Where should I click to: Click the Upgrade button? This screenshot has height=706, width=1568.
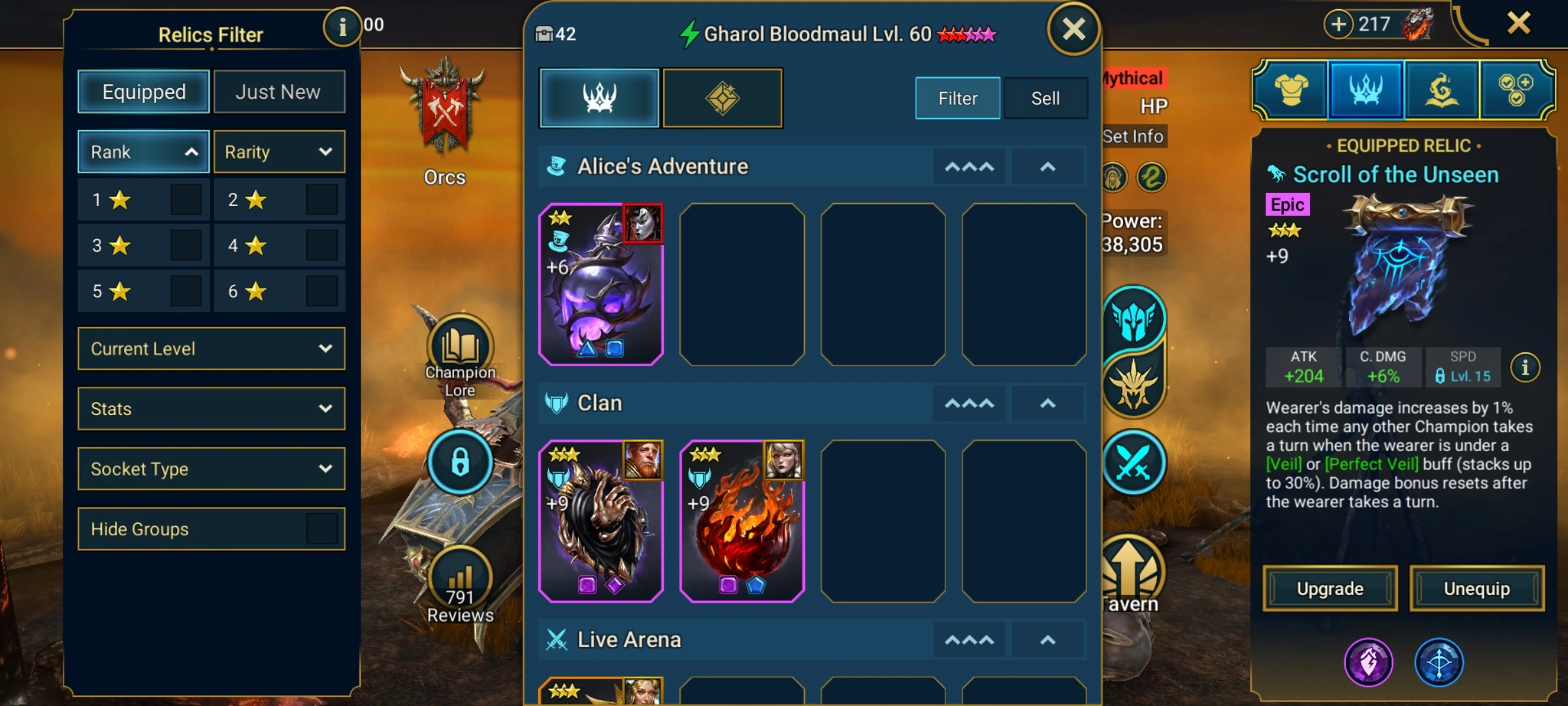(x=1330, y=588)
